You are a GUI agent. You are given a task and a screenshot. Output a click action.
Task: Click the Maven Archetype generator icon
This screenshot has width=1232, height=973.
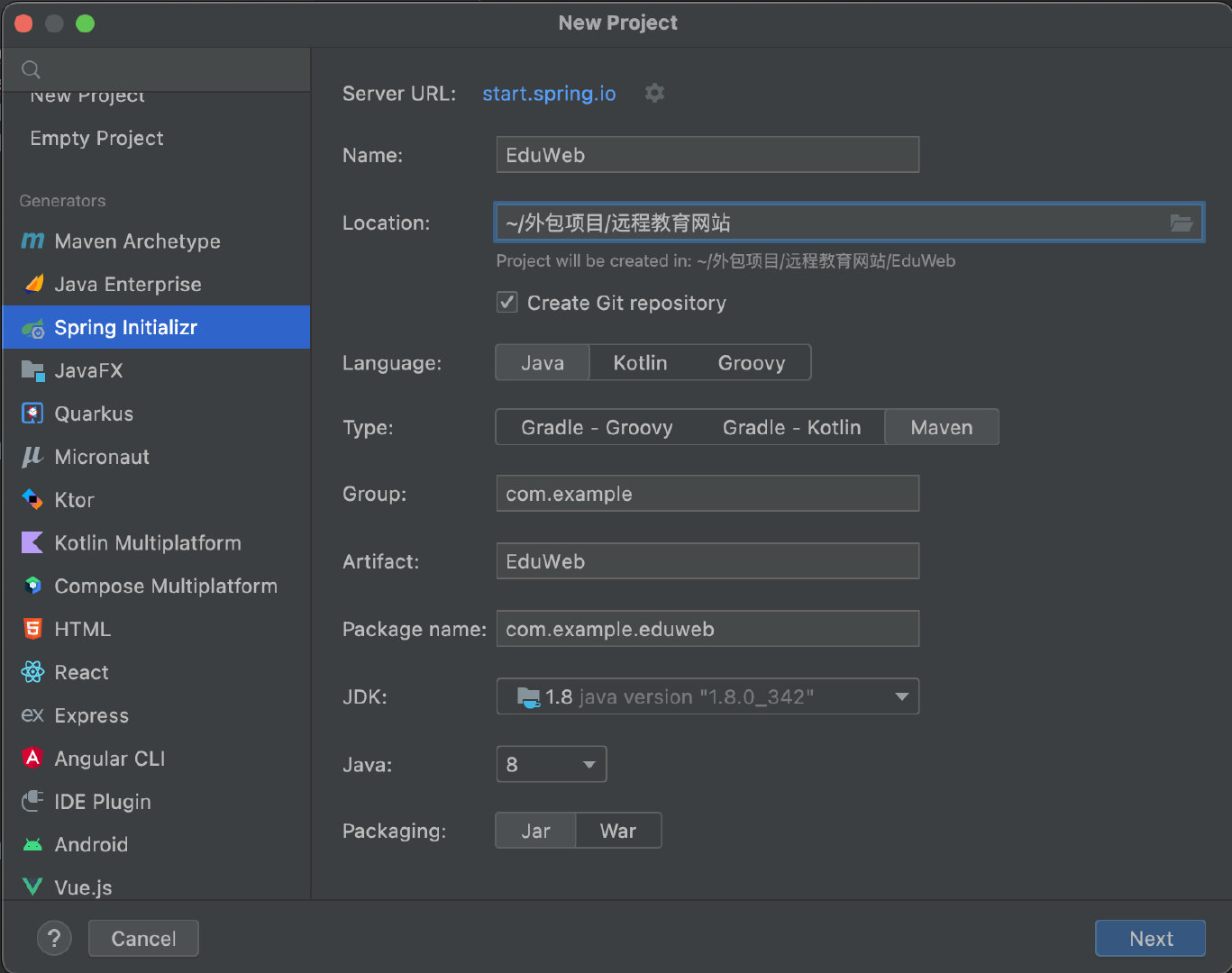32,241
